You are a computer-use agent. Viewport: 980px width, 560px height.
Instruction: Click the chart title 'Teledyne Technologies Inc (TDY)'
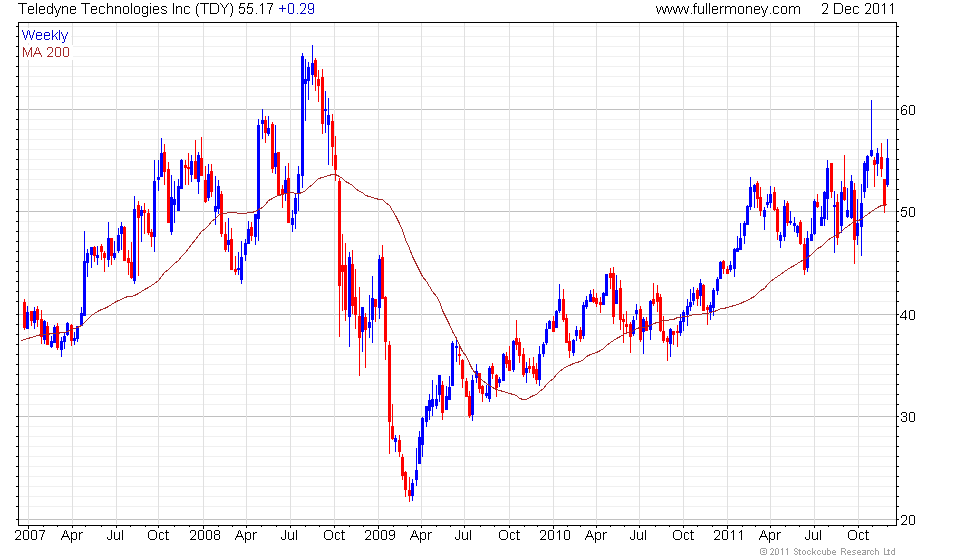click(127, 9)
